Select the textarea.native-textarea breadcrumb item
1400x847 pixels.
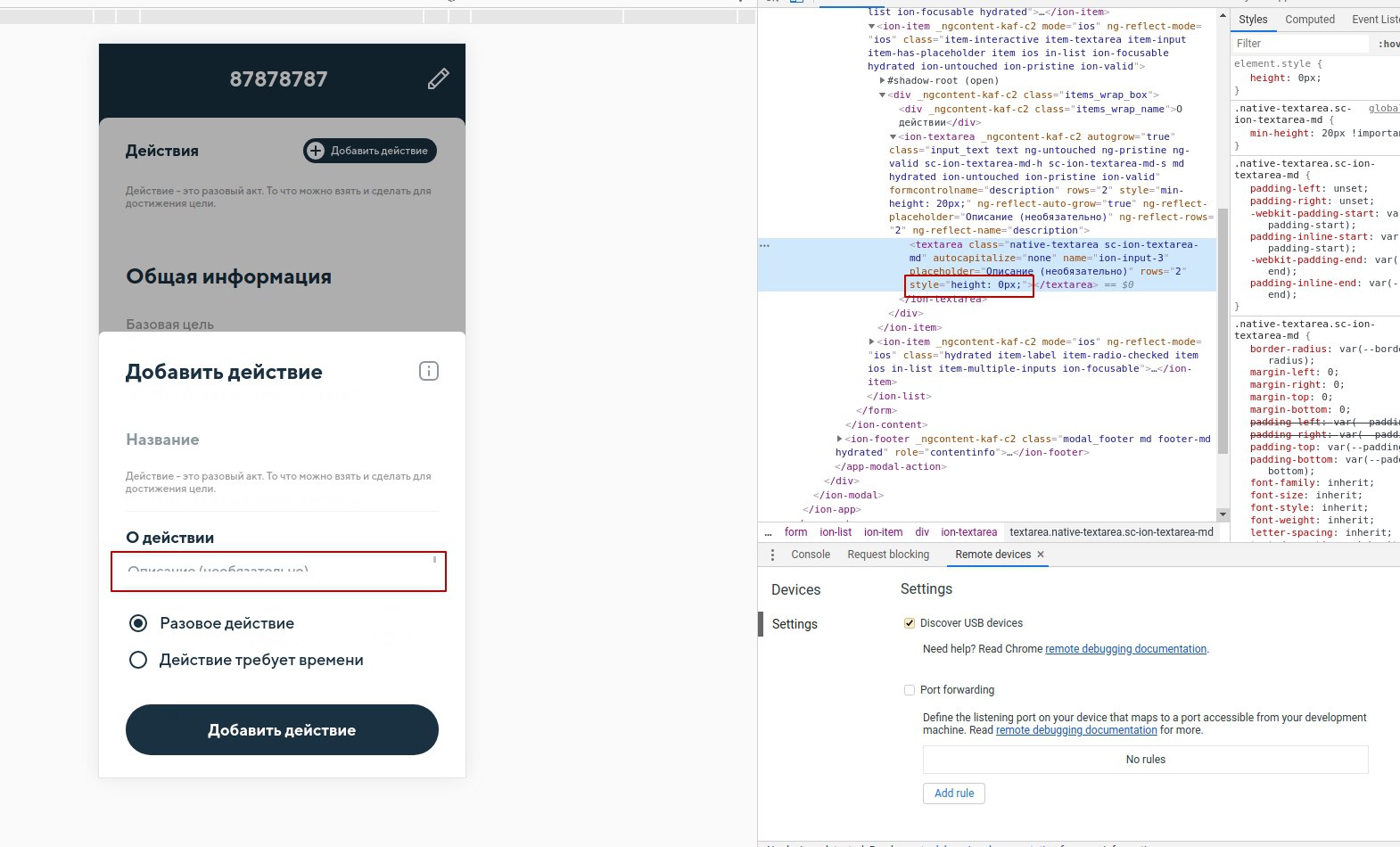coord(1111,532)
